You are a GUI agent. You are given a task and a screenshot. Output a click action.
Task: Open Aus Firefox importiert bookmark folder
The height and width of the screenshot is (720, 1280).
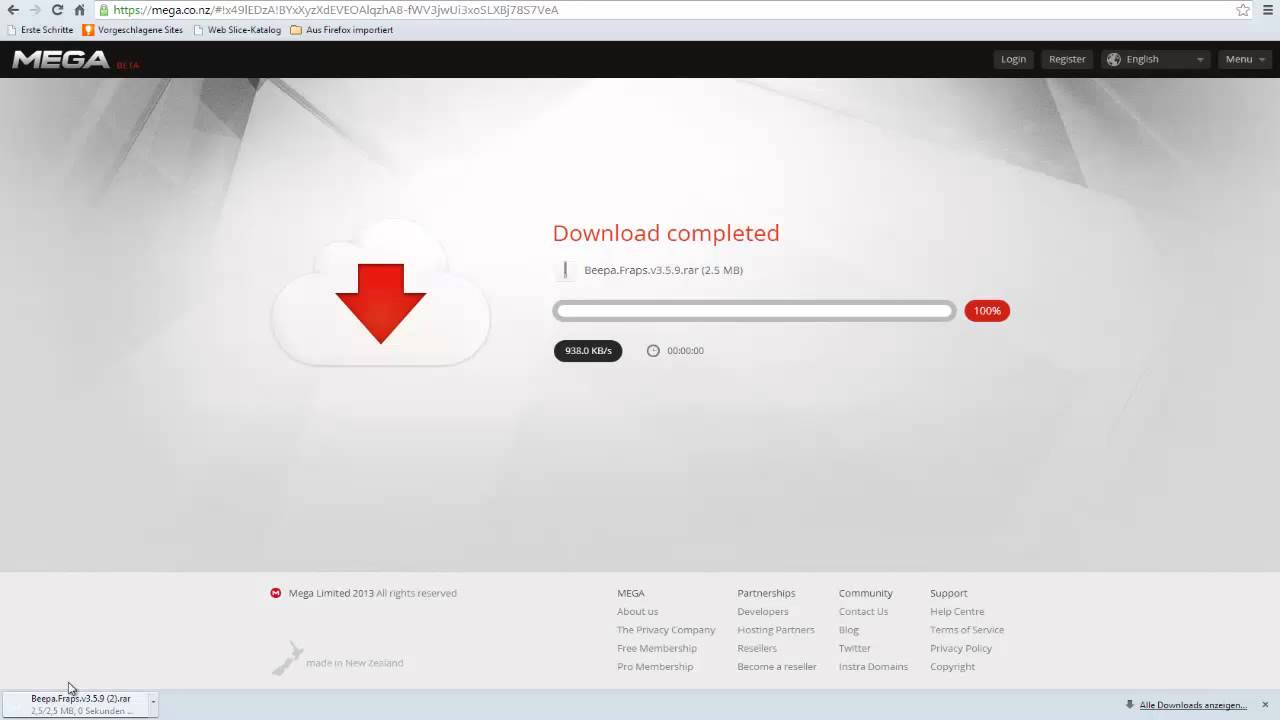click(x=341, y=30)
